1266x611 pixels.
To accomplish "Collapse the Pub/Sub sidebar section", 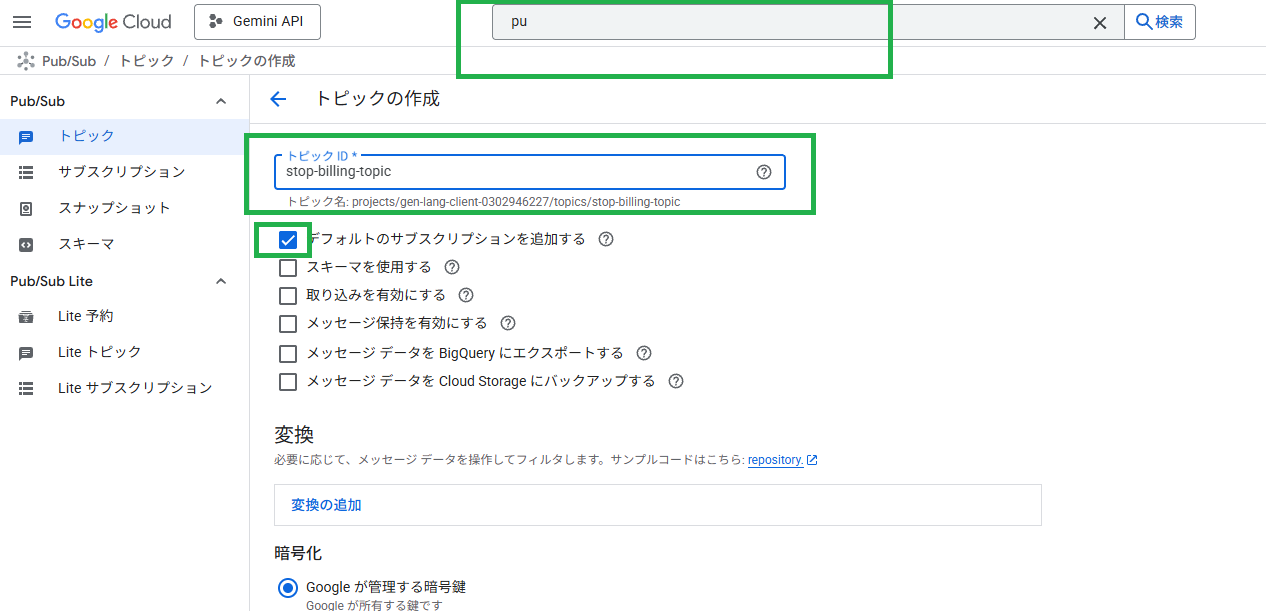I will click(221, 101).
